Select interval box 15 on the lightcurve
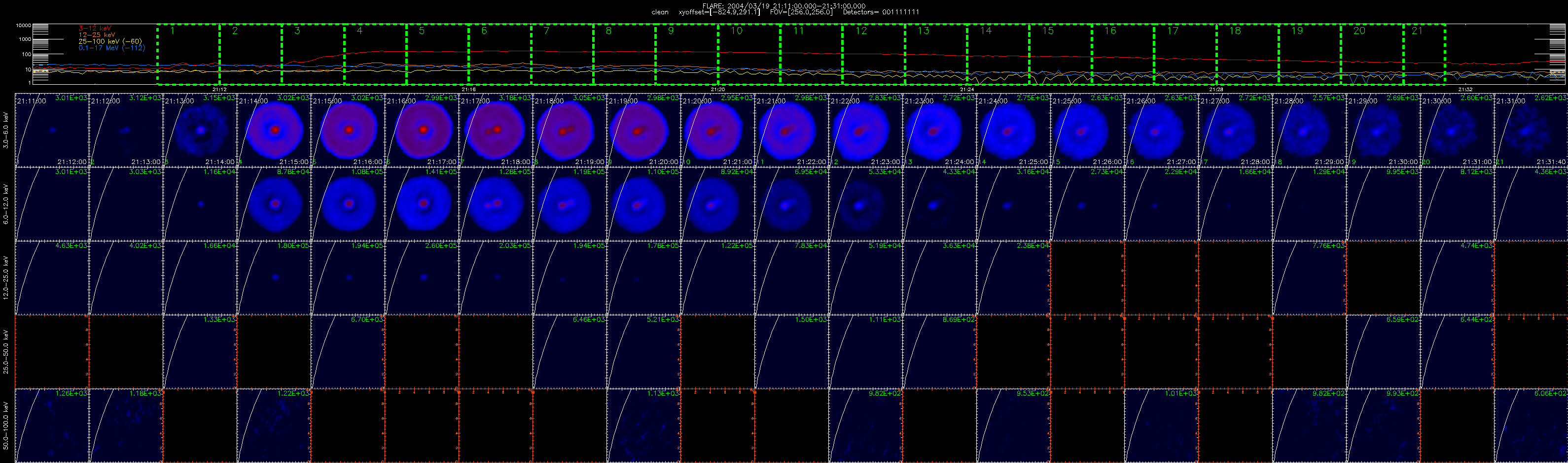The width and height of the screenshot is (1568, 463). [1060, 54]
